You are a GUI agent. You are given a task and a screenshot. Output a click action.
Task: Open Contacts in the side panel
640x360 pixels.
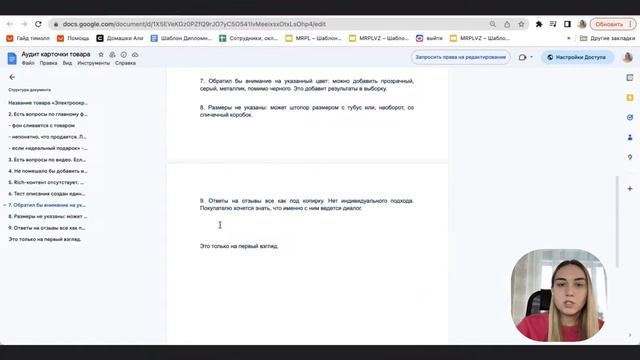(x=630, y=138)
